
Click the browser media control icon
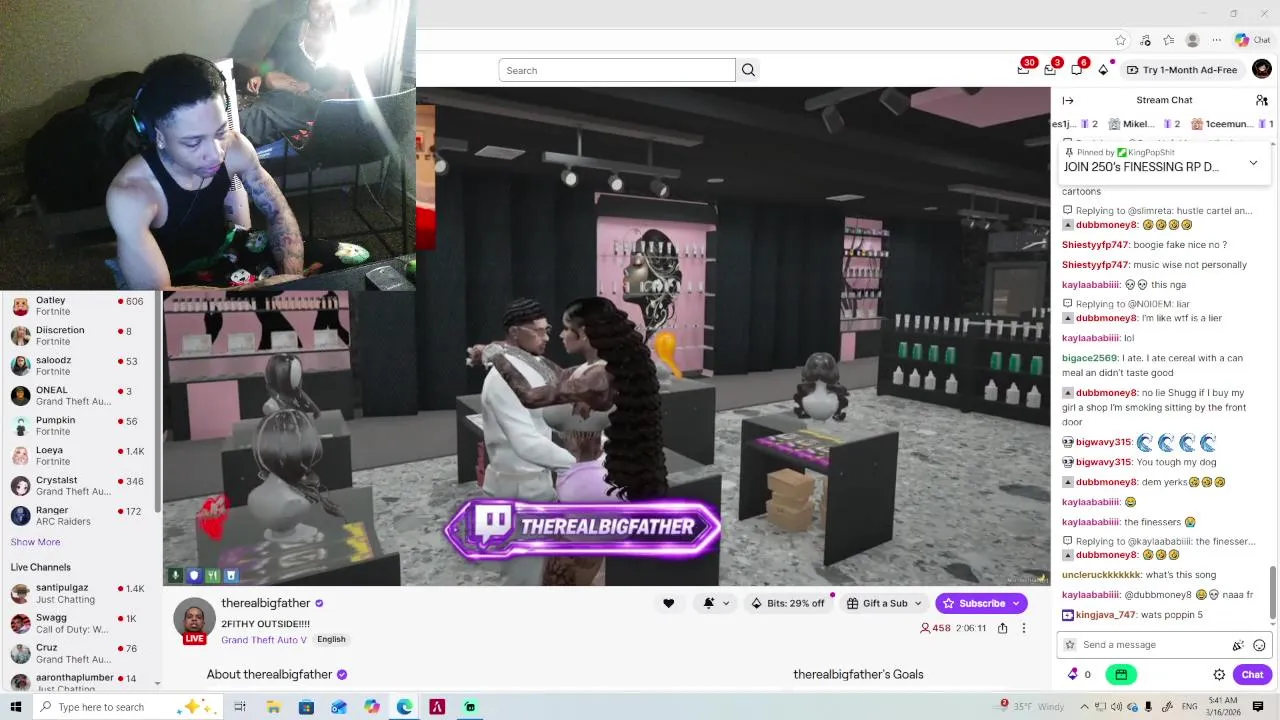pyautogui.click(x=1145, y=40)
